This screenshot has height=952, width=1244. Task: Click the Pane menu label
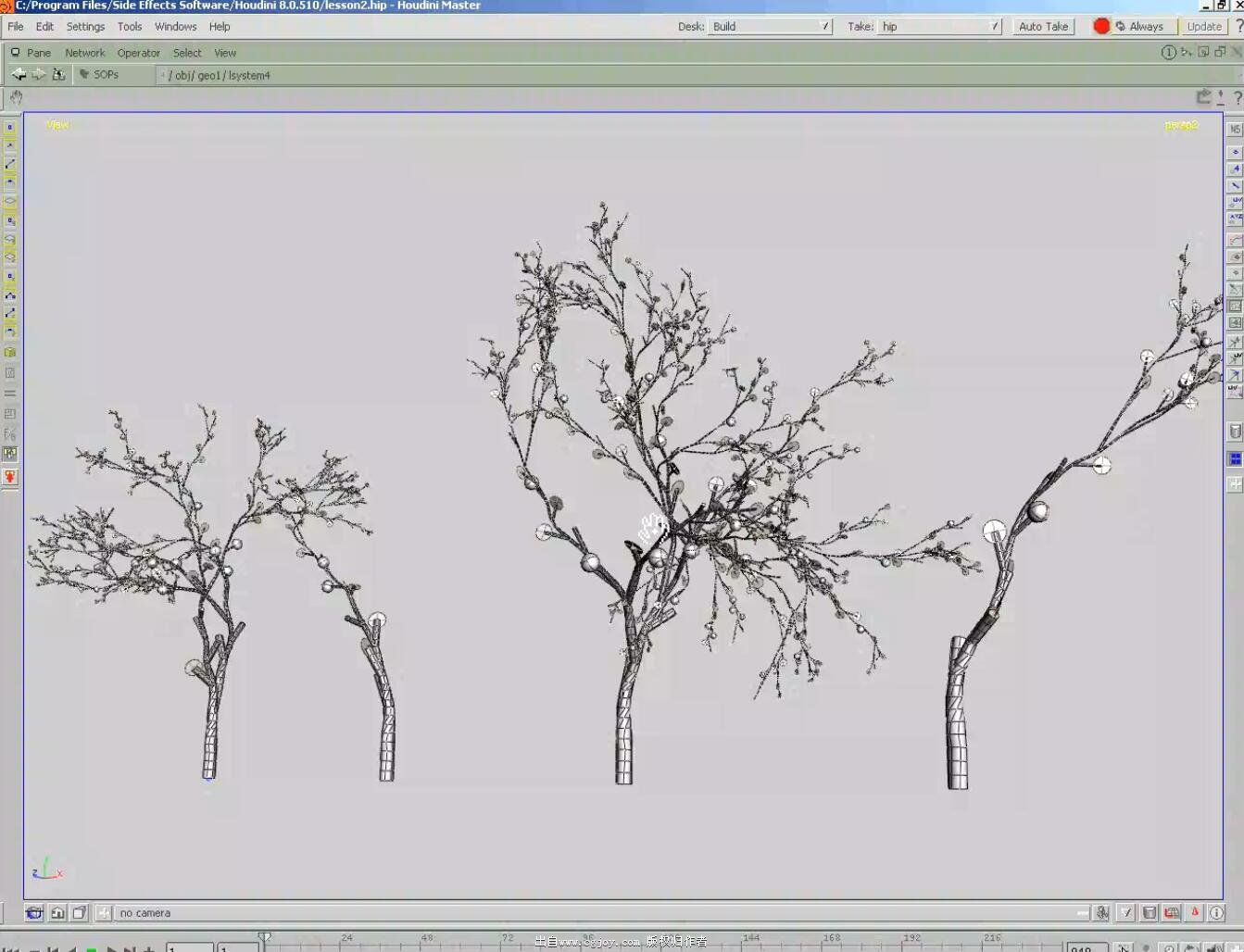pyautogui.click(x=39, y=53)
